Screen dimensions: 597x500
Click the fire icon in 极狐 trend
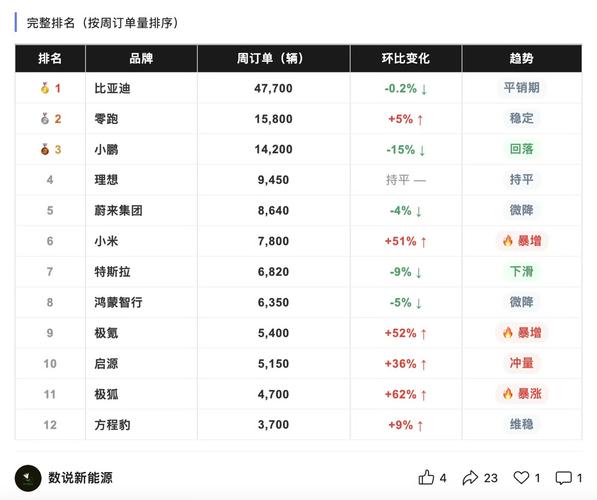tap(508, 393)
